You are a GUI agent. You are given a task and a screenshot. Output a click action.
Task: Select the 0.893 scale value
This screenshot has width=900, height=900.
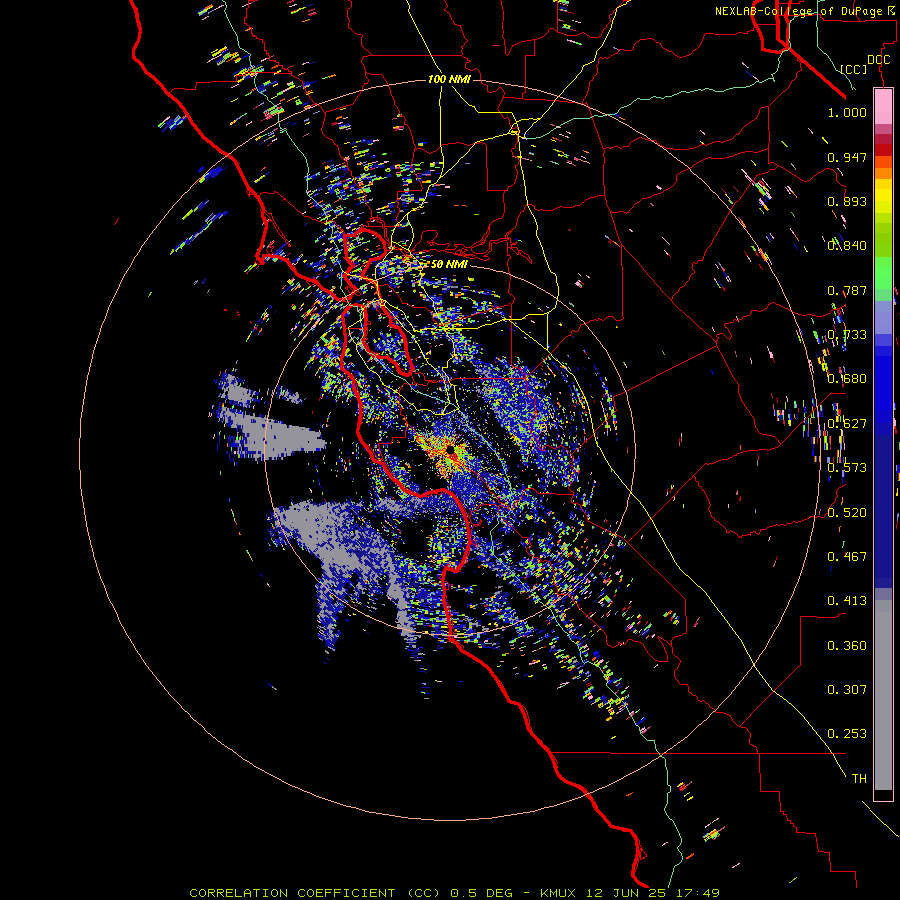(847, 201)
